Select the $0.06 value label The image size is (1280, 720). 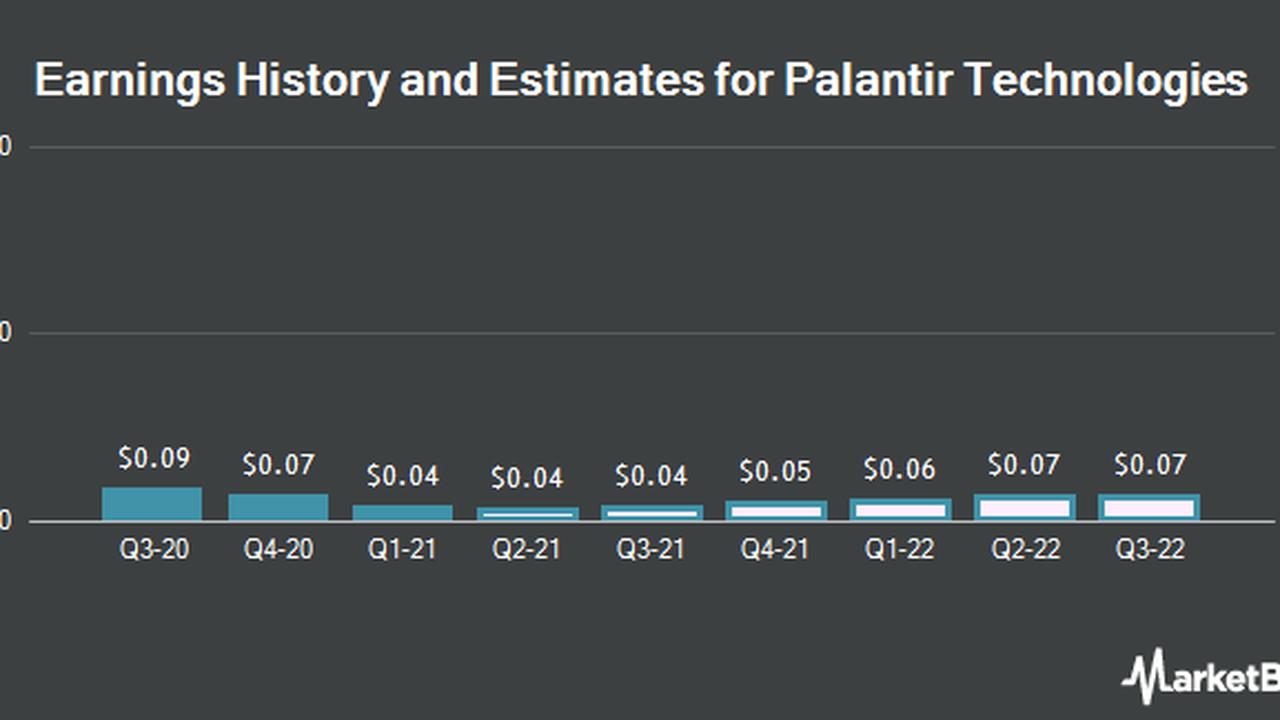coord(900,468)
